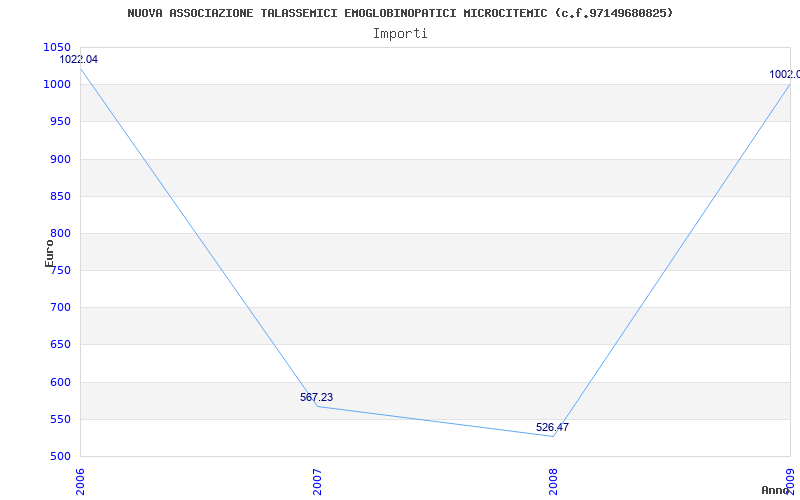This screenshot has width=800, height=500.
Task: Click the 950 y-axis tick
Action: [x=60, y=121]
